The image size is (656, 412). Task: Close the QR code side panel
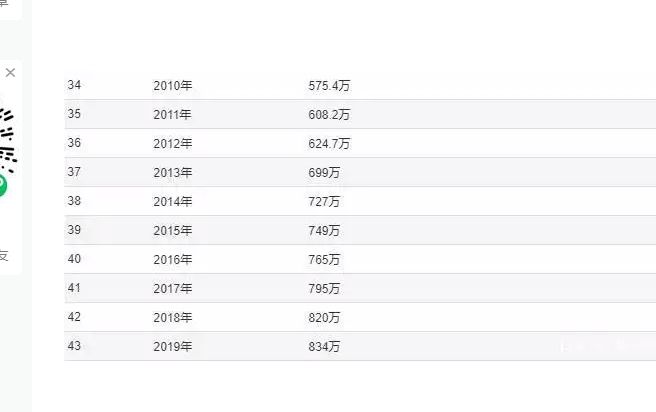(x=10, y=73)
